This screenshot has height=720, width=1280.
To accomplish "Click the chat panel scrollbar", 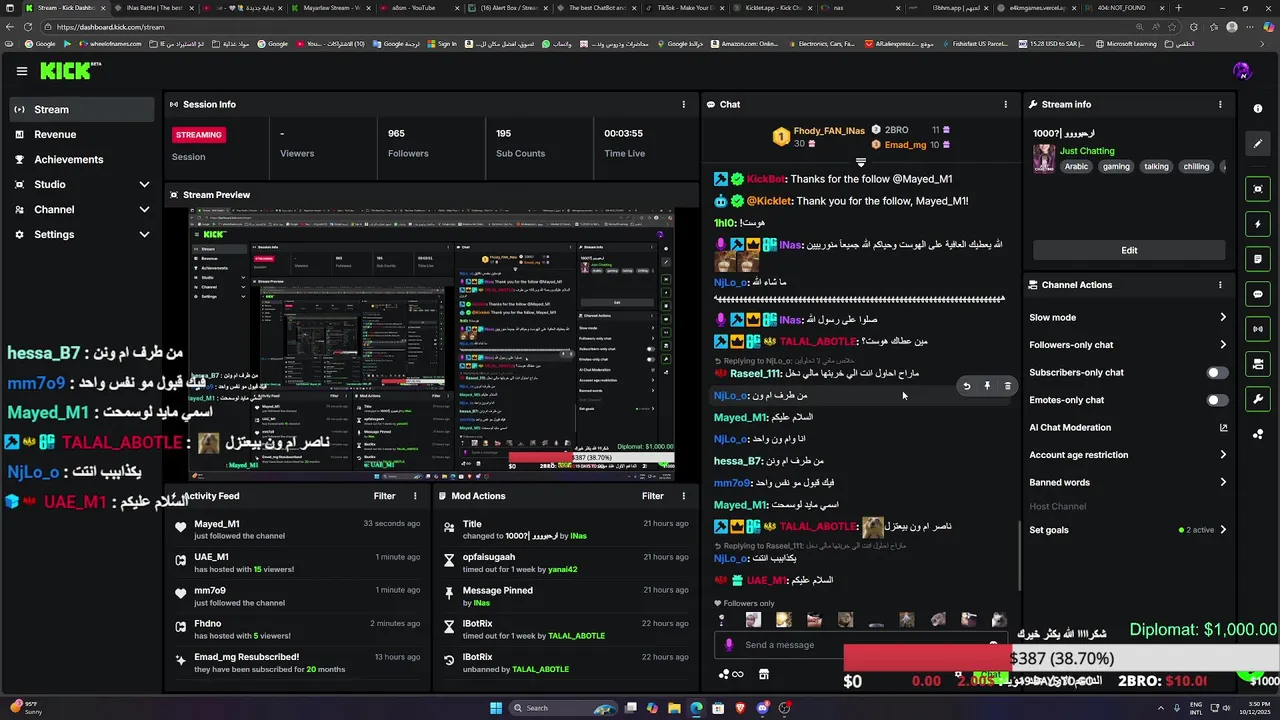I will coord(1019,556).
